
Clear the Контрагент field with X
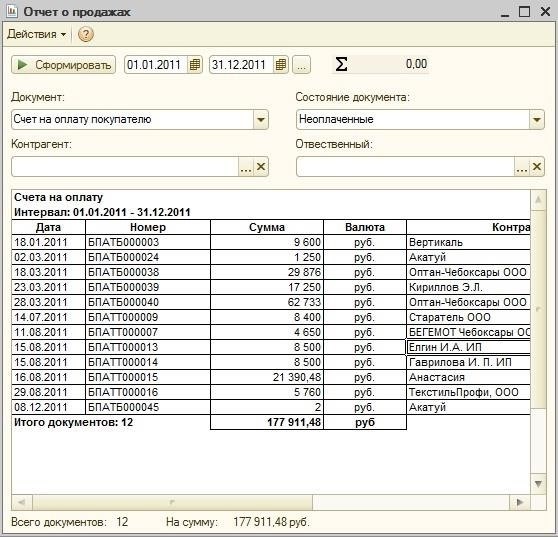click(261, 167)
